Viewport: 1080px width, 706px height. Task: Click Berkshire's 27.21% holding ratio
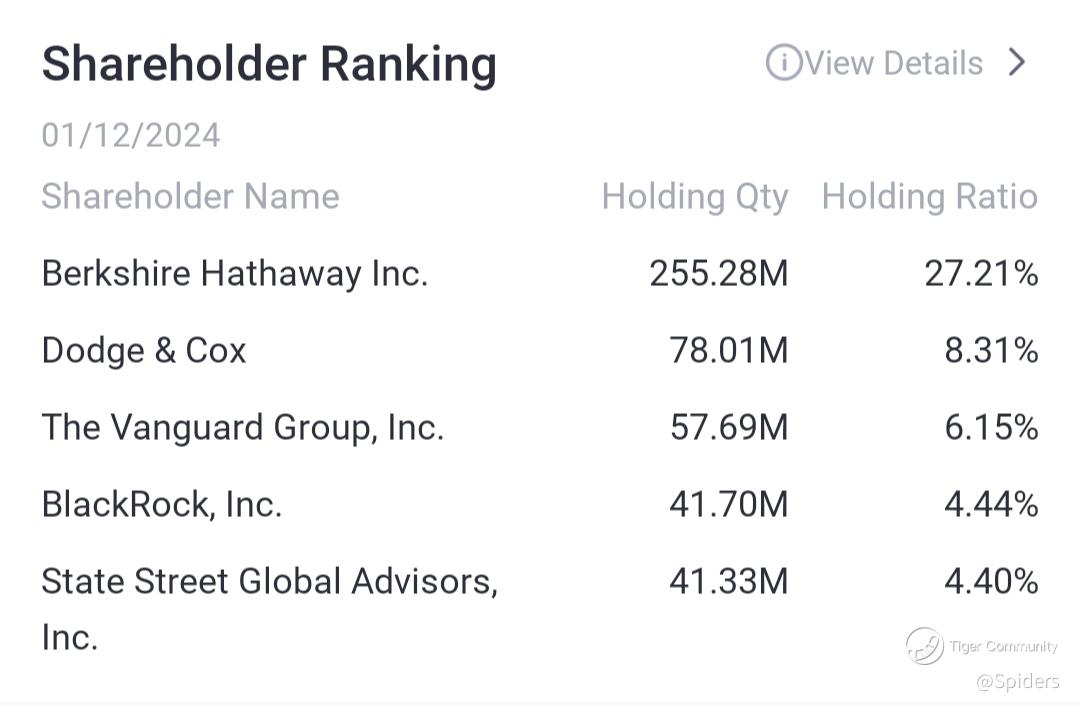tap(982, 273)
